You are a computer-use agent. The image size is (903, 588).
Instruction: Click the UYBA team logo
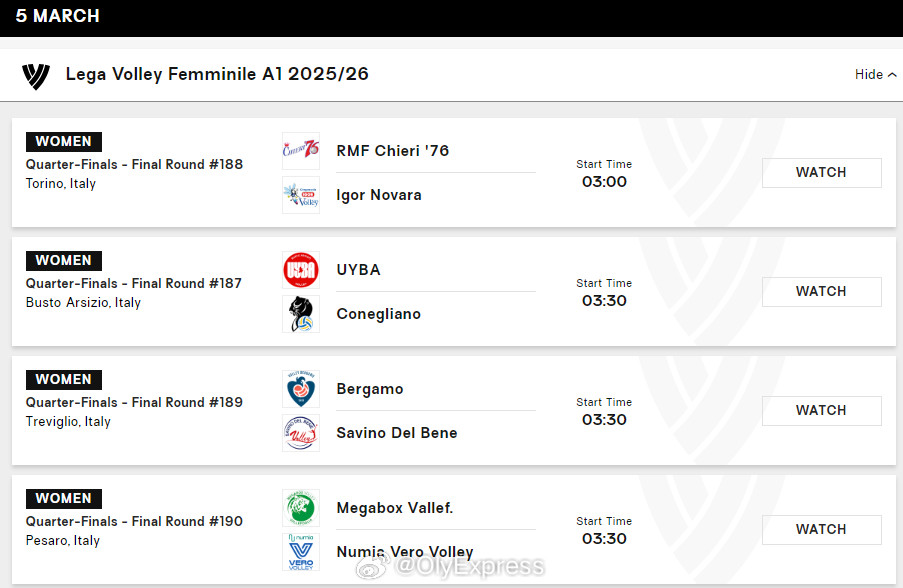coord(301,270)
